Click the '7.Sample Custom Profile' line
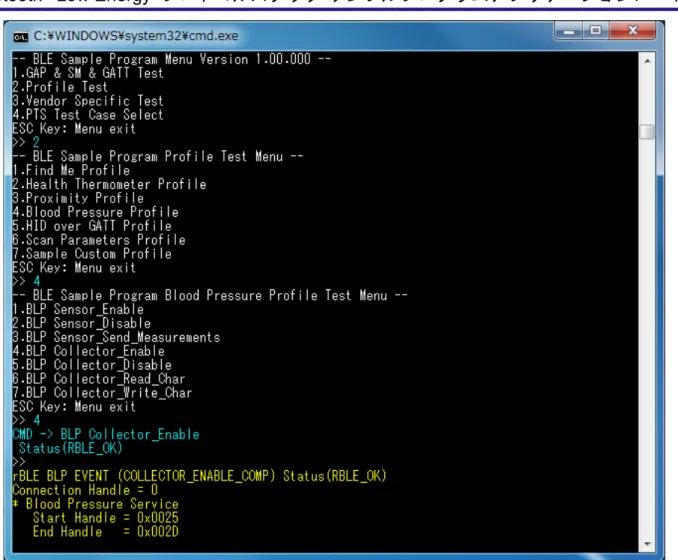Image resolution: width=678 pixels, height=560 pixels. point(92,254)
